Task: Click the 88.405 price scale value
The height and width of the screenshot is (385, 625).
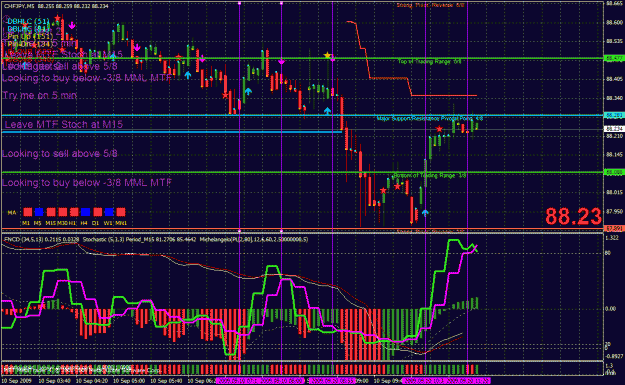Action: click(614, 79)
